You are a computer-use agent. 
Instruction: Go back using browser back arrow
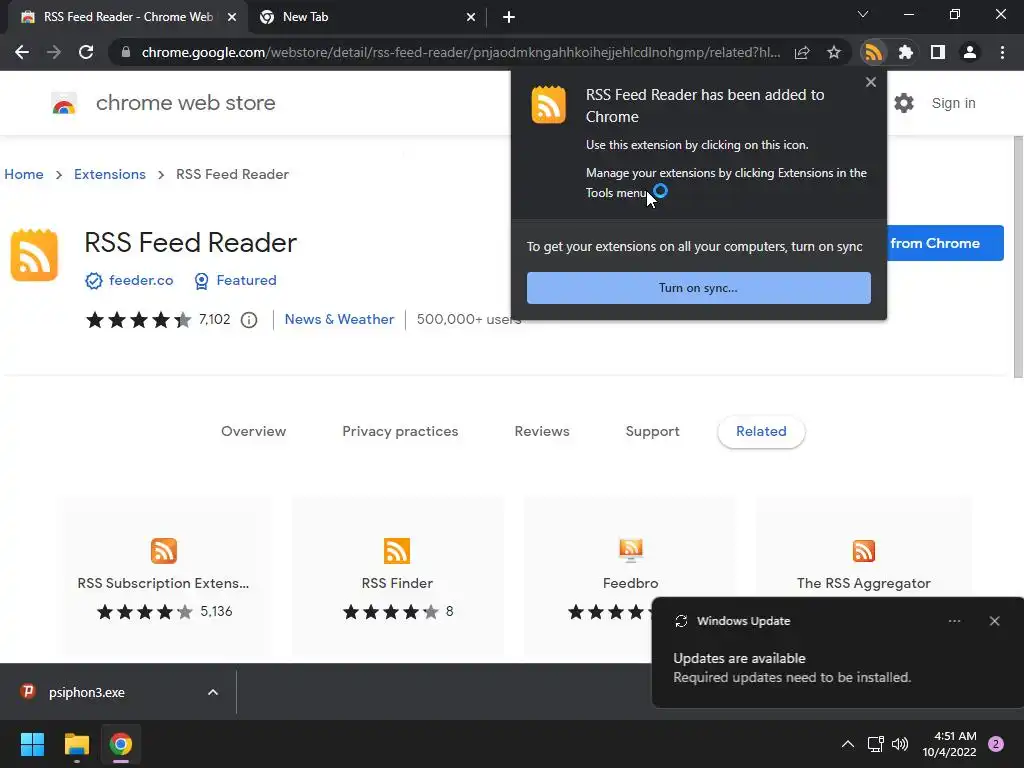pyautogui.click(x=22, y=52)
